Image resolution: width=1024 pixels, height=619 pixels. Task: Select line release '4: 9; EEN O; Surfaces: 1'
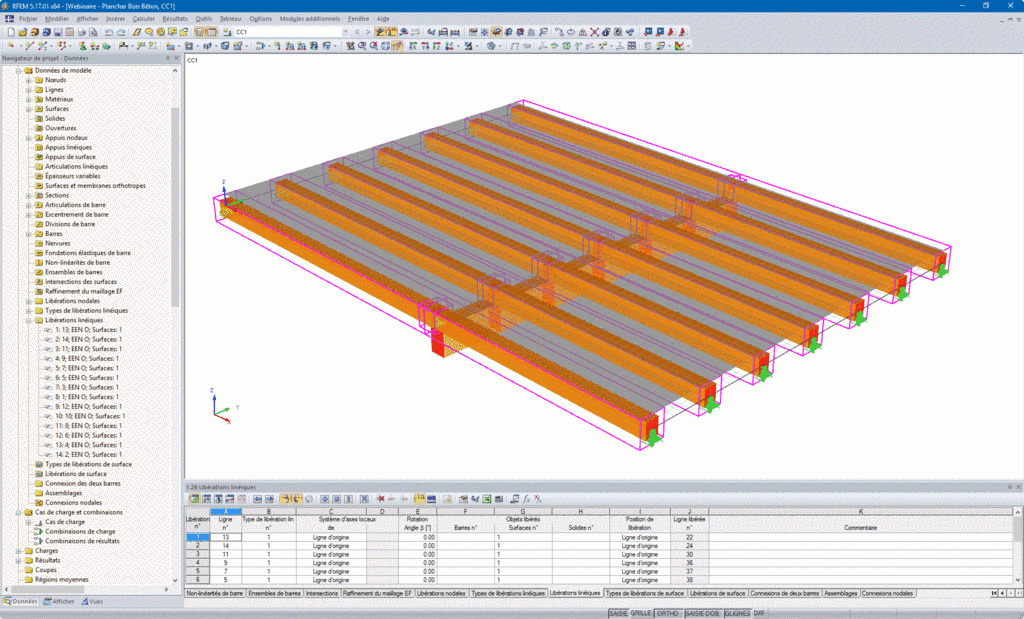(x=87, y=358)
